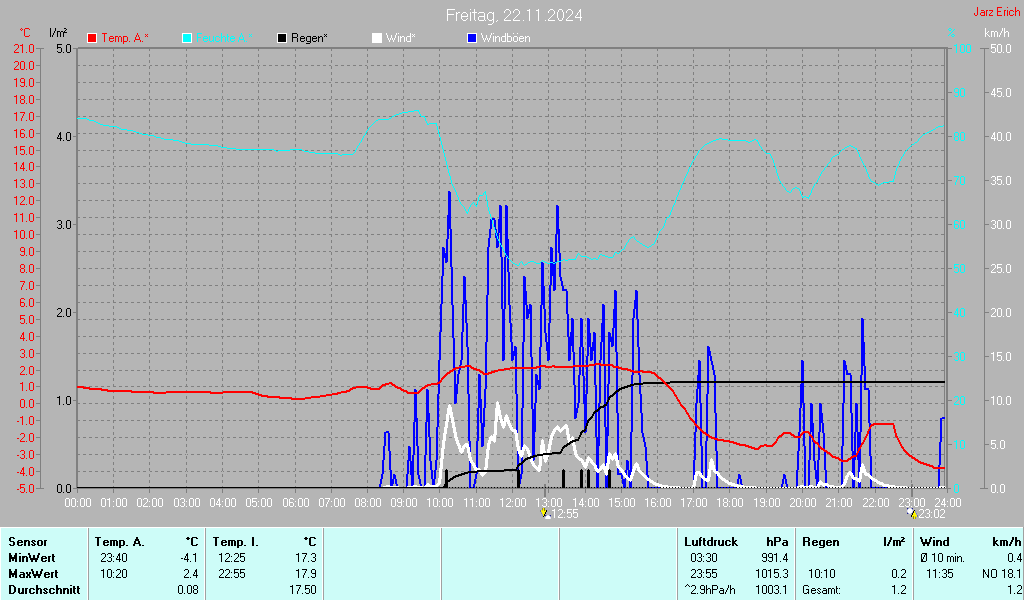
Task: Click the Freitag, 22.11.2024 title
Action: 514,15
